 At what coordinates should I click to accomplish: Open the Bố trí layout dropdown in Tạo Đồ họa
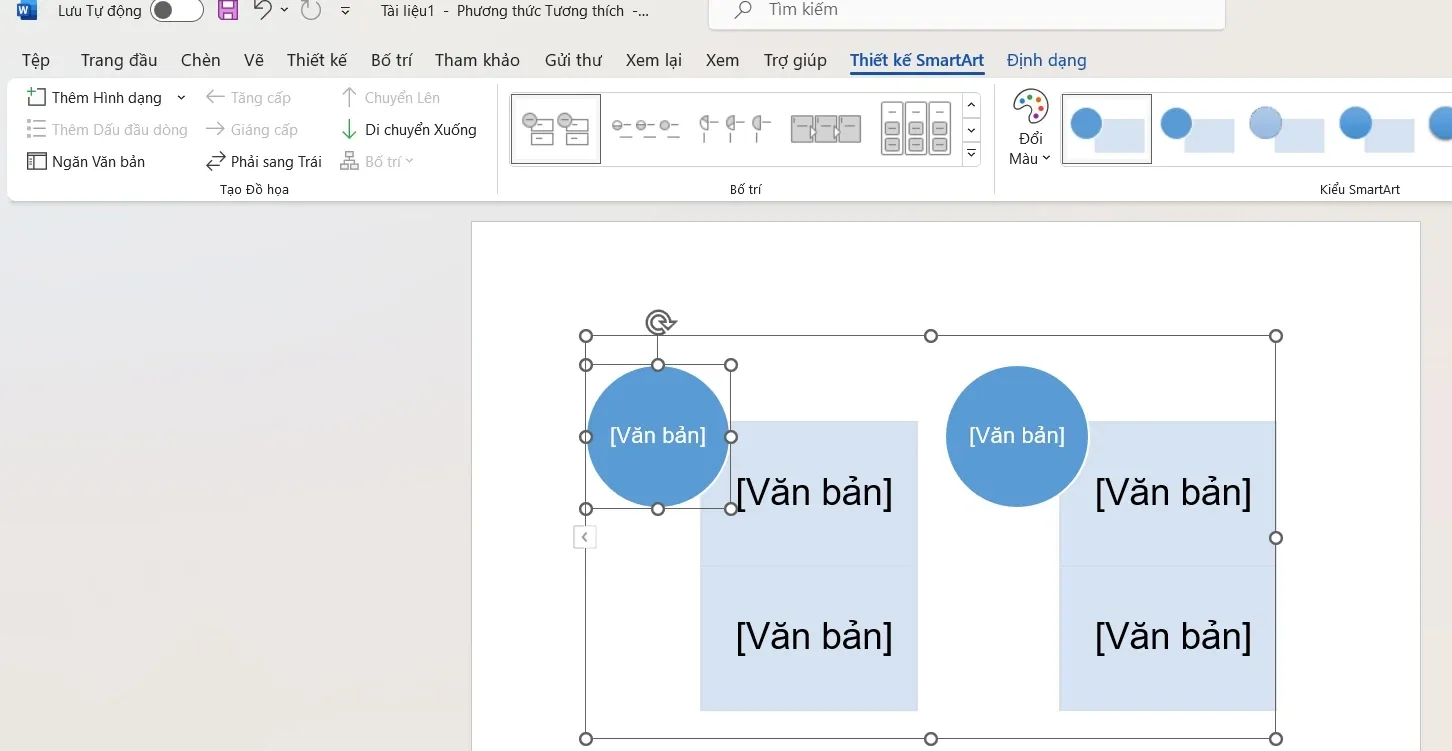(x=377, y=161)
